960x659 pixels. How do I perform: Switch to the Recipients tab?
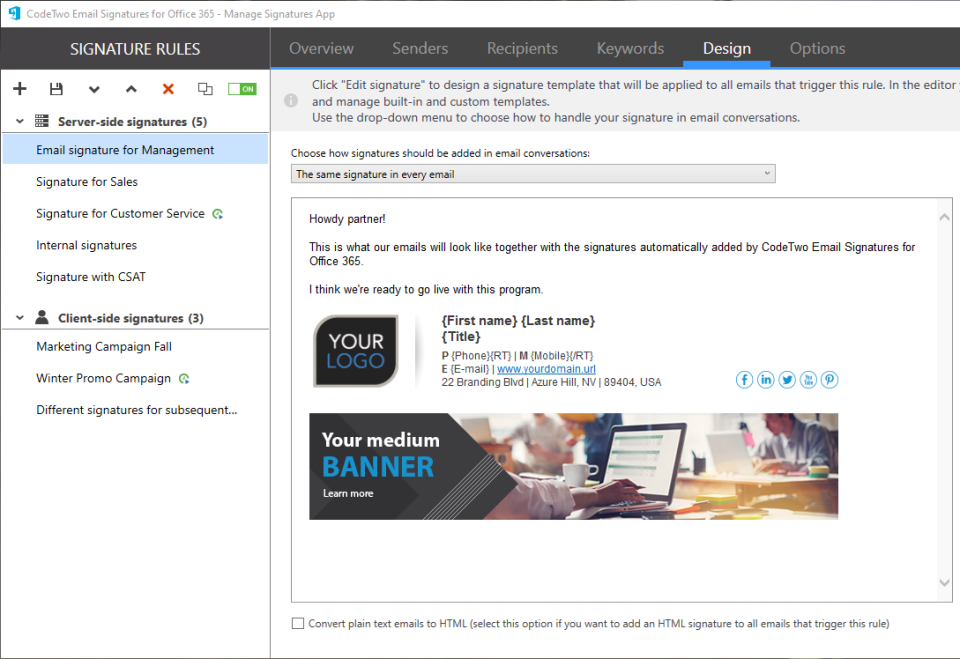[522, 48]
